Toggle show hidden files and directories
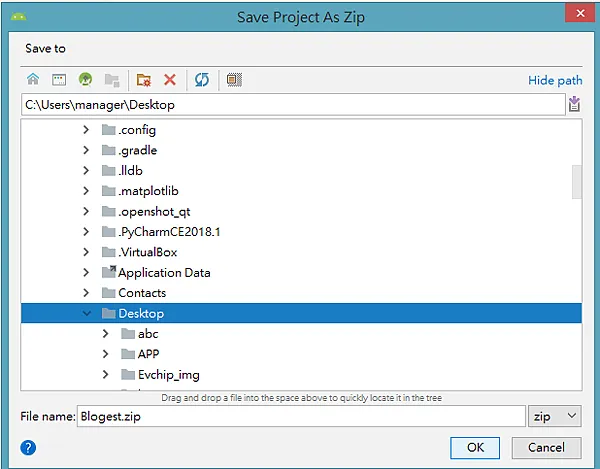 [234, 79]
